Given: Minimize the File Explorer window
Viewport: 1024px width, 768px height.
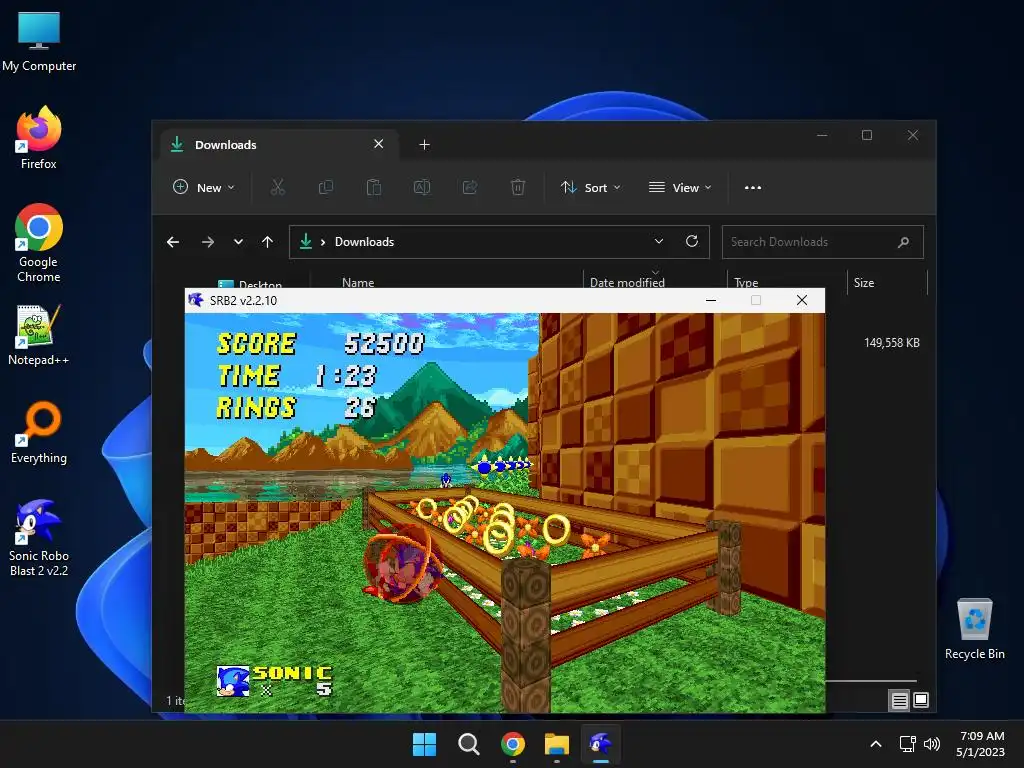Looking at the screenshot, I should [x=822, y=135].
